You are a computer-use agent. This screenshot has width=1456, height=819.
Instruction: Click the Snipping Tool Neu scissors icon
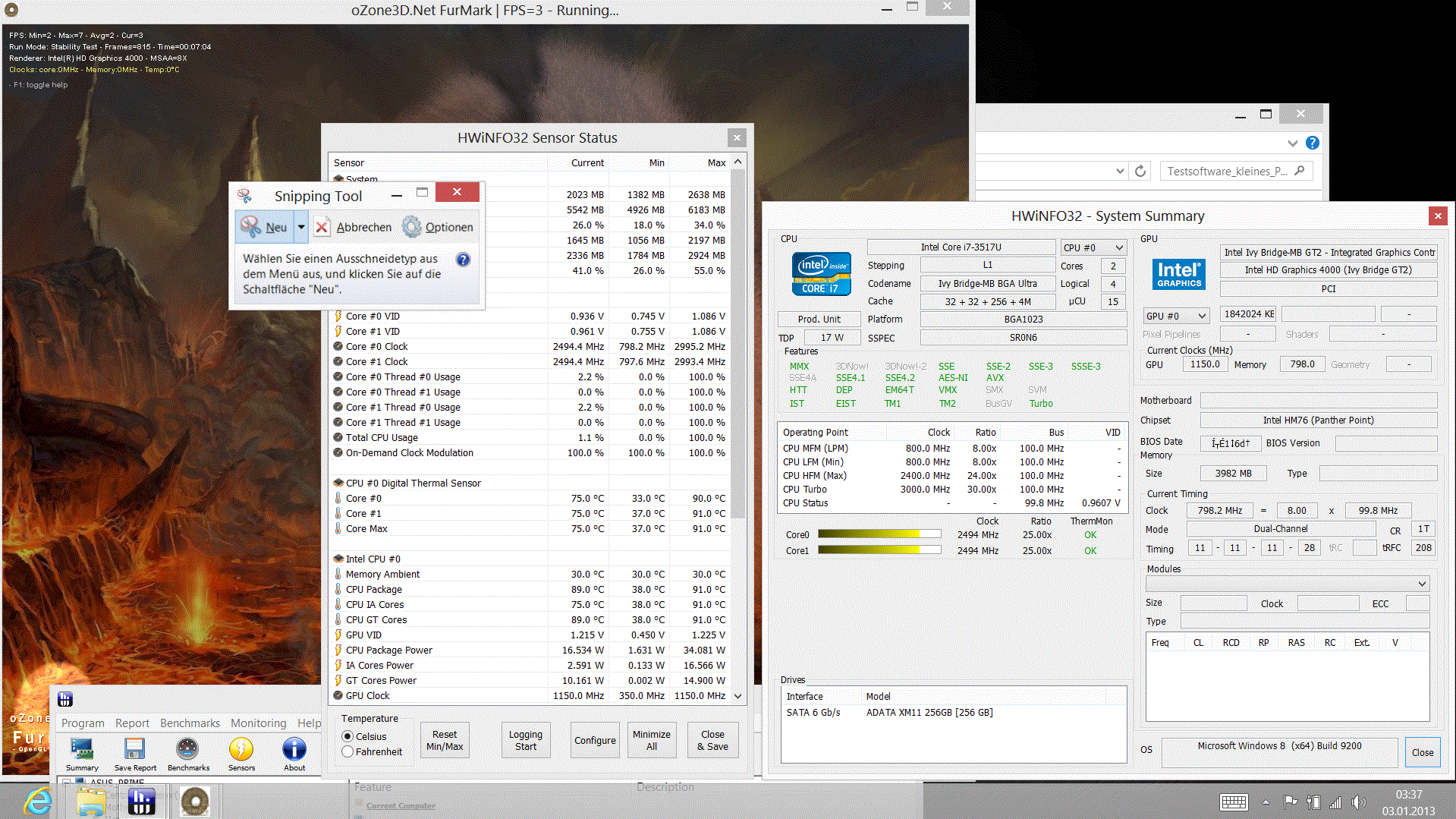click(250, 226)
